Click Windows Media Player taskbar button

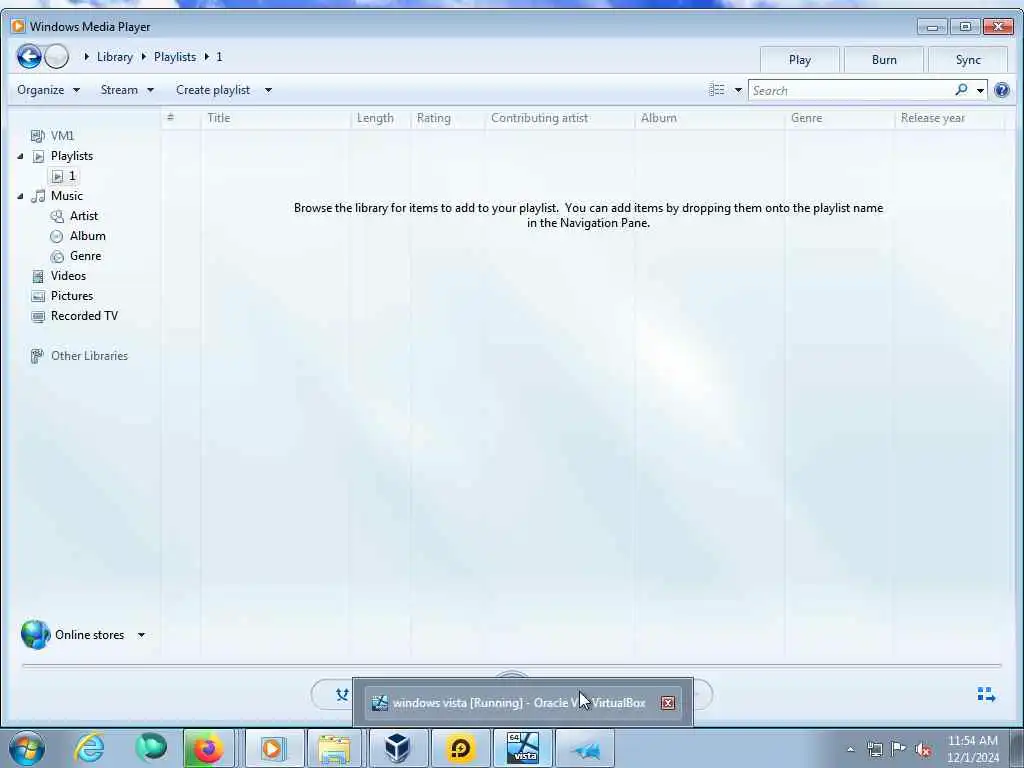pyautogui.click(x=272, y=748)
